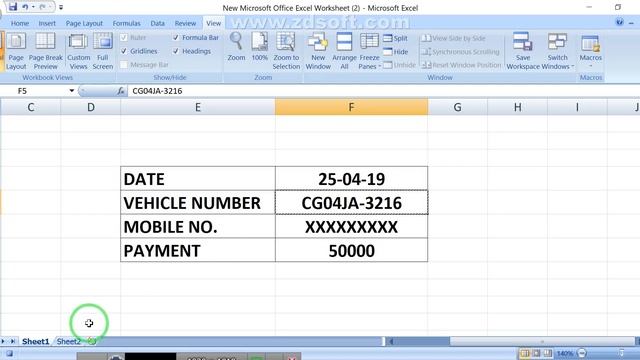Viewport: 640px width, 360px height.
Task: Open the Page Layout workbook view
Action: (16, 51)
